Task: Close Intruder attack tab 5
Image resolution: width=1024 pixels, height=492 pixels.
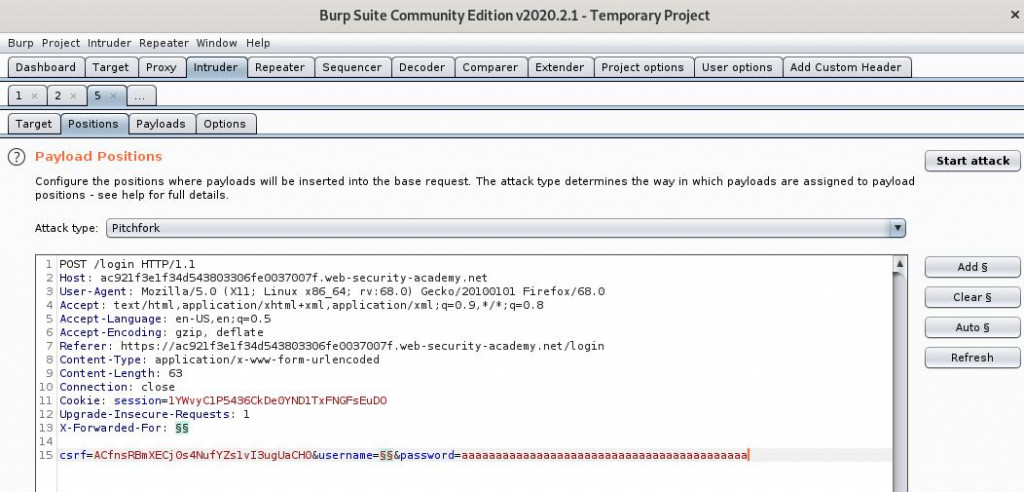Action: pyautogui.click(x=113, y=96)
